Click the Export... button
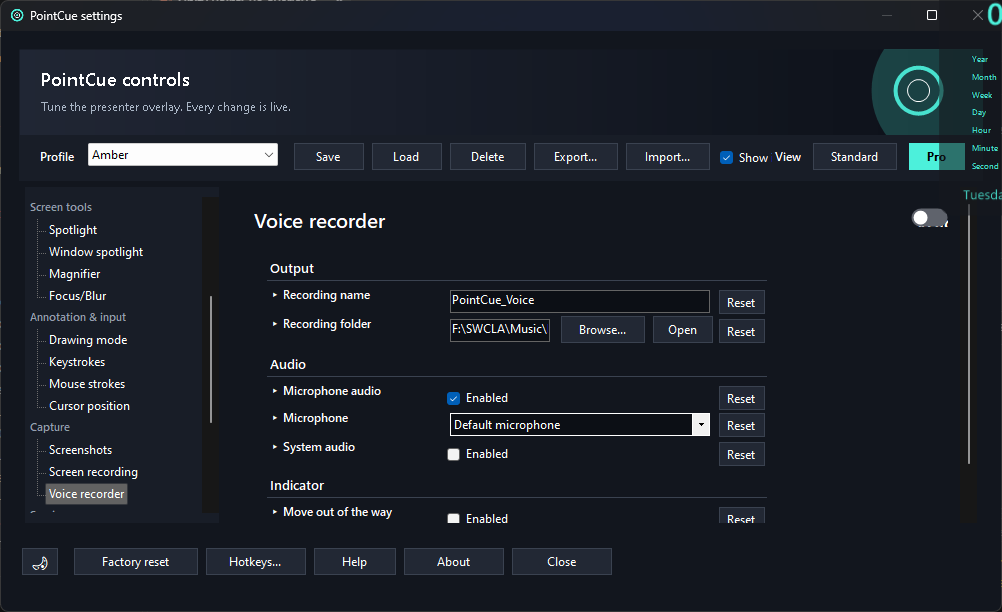Viewport: 1002px width, 612px height. pyautogui.click(x=576, y=157)
